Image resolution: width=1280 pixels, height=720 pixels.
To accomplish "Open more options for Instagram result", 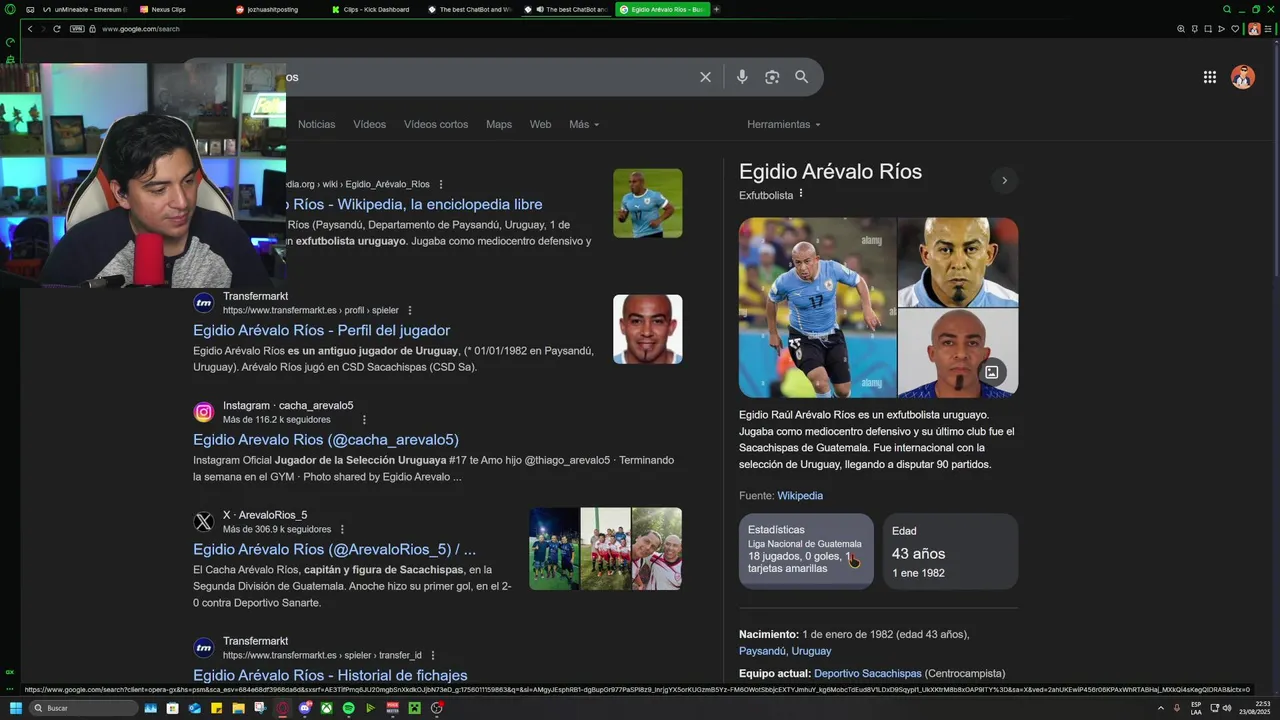I will click(364, 420).
